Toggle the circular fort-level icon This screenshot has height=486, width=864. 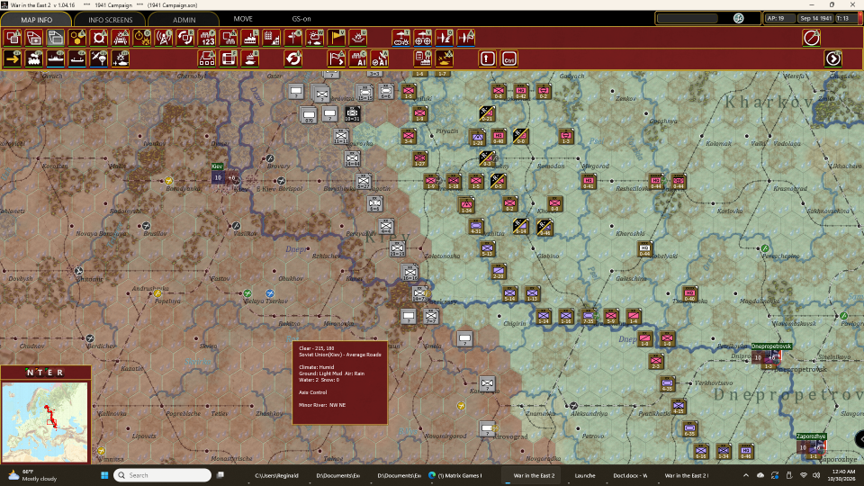[x=99, y=38]
